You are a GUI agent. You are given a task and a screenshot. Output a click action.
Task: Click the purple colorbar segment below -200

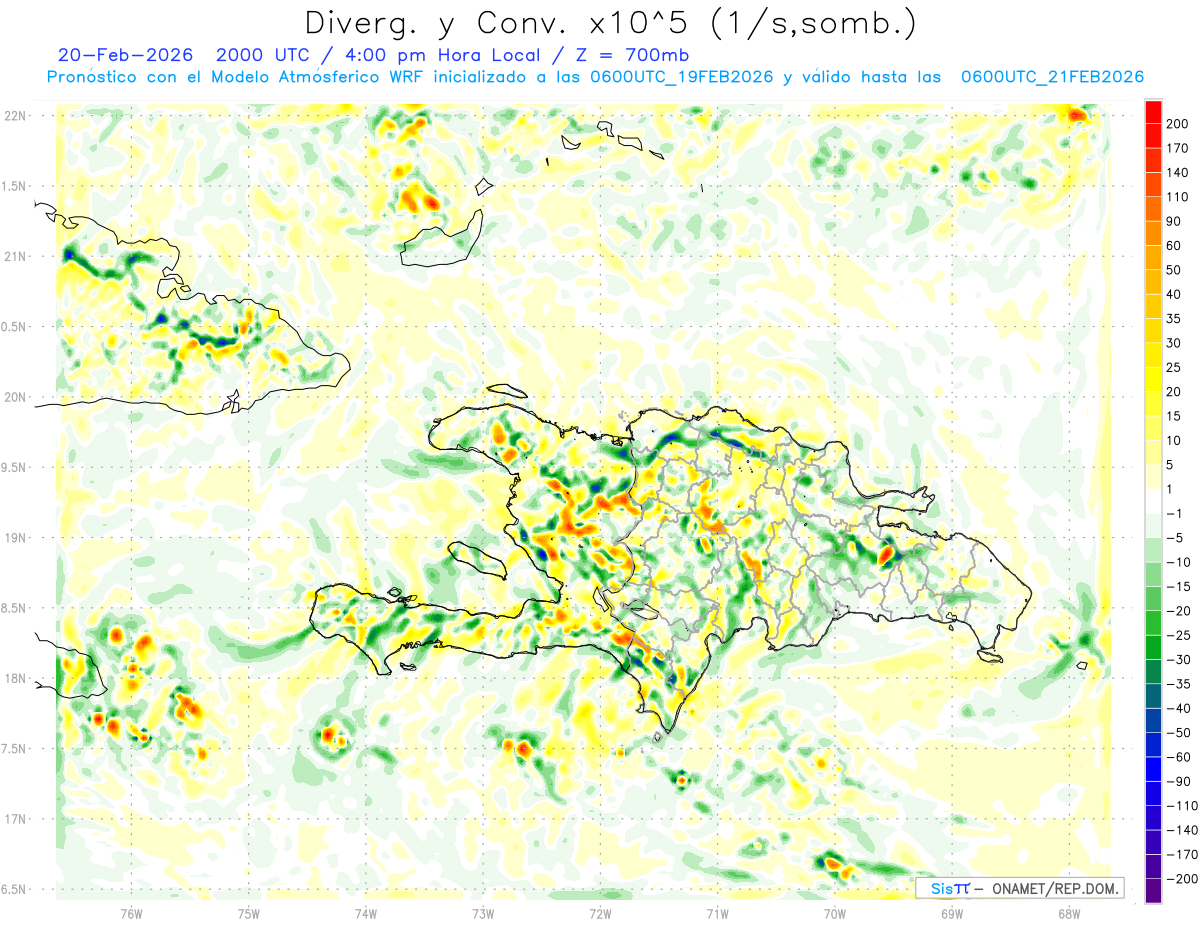pyautogui.click(x=1153, y=891)
